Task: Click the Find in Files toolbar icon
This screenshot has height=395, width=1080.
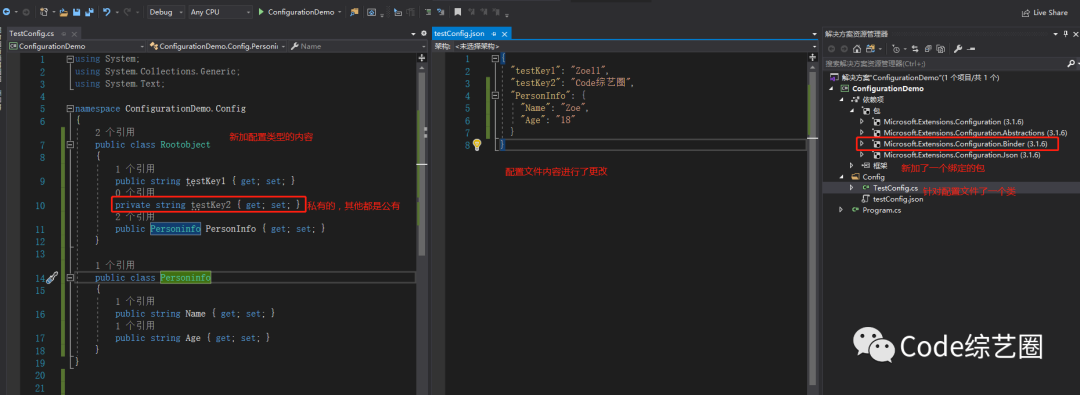Action: (x=354, y=12)
